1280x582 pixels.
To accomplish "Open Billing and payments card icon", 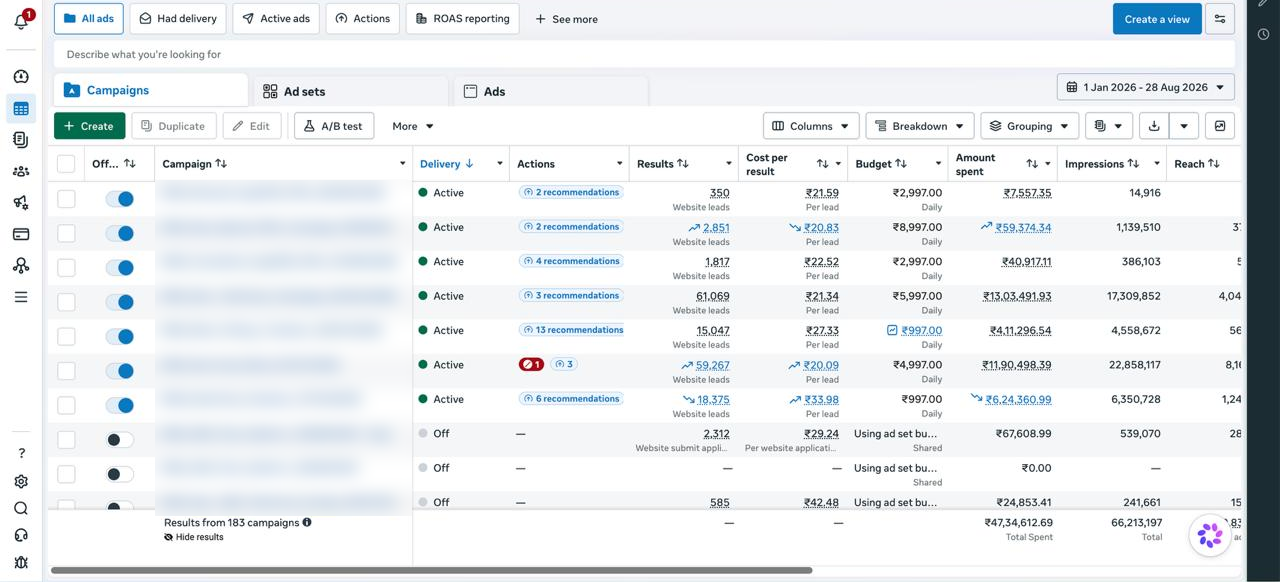I will tap(21, 234).
